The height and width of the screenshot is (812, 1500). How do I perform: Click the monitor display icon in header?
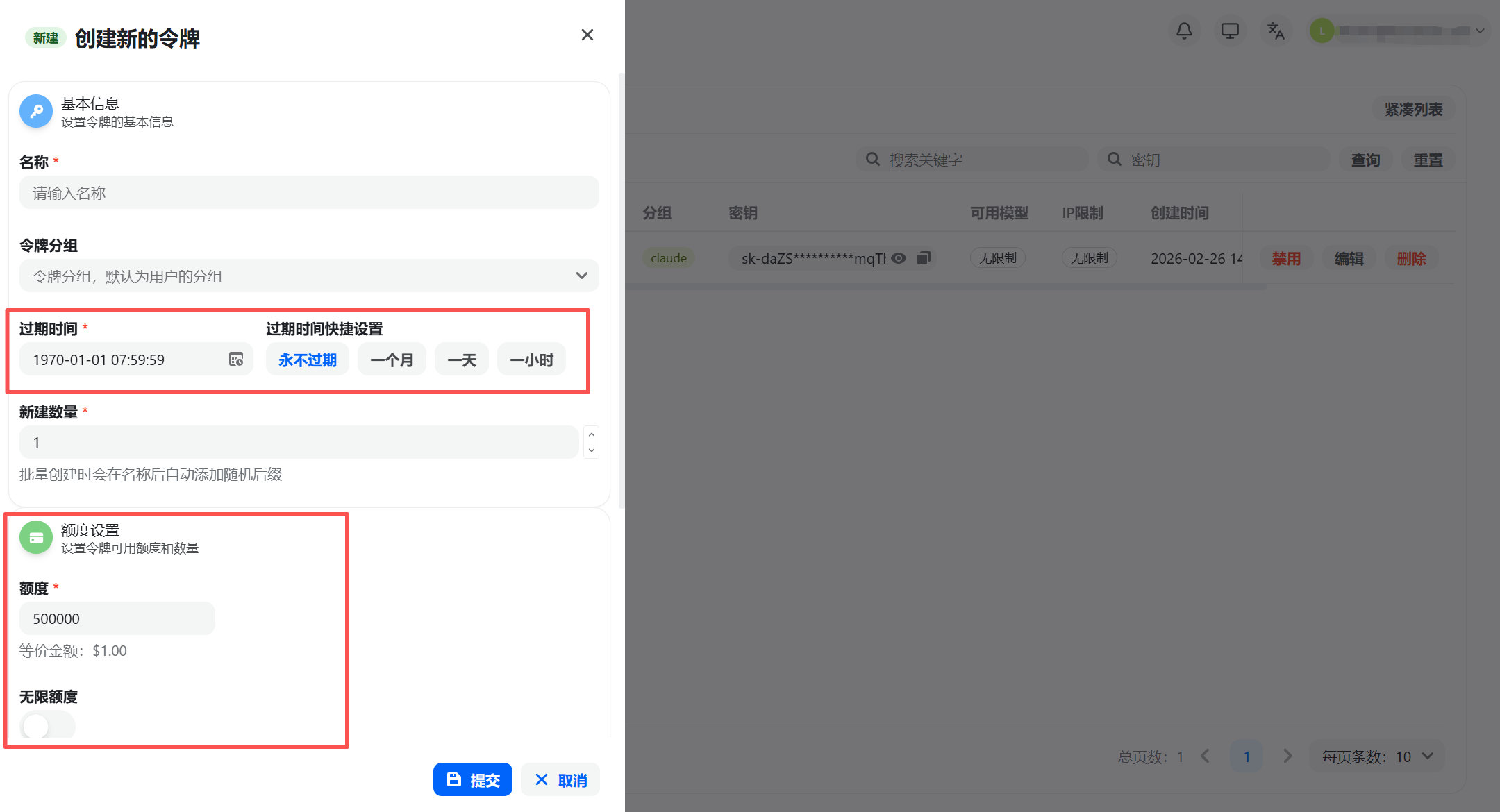point(1230,31)
